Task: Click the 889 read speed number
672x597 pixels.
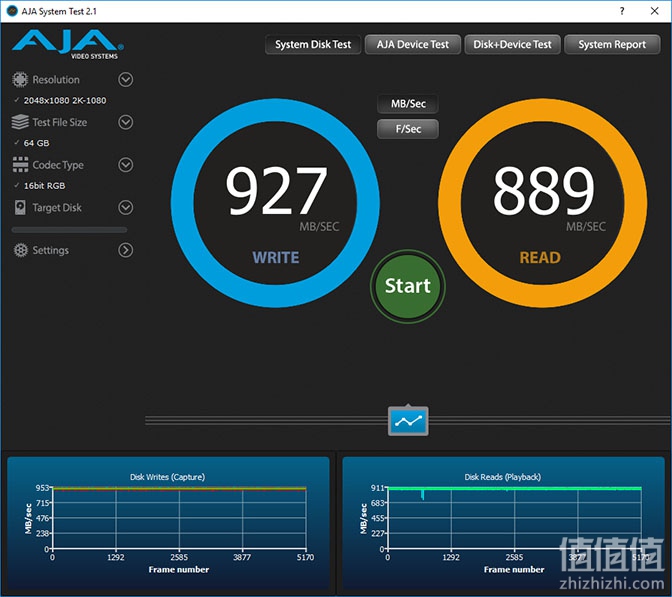Action: (544, 190)
